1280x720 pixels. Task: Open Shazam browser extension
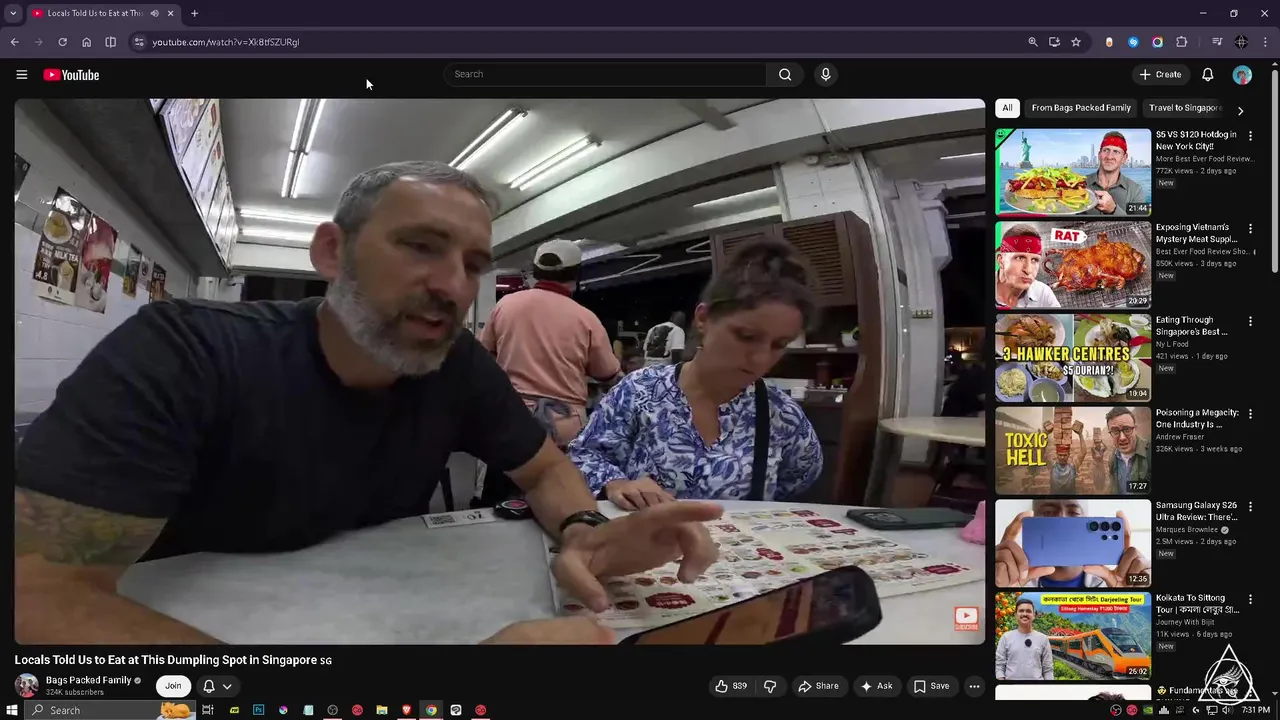(x=1133, y=42)
